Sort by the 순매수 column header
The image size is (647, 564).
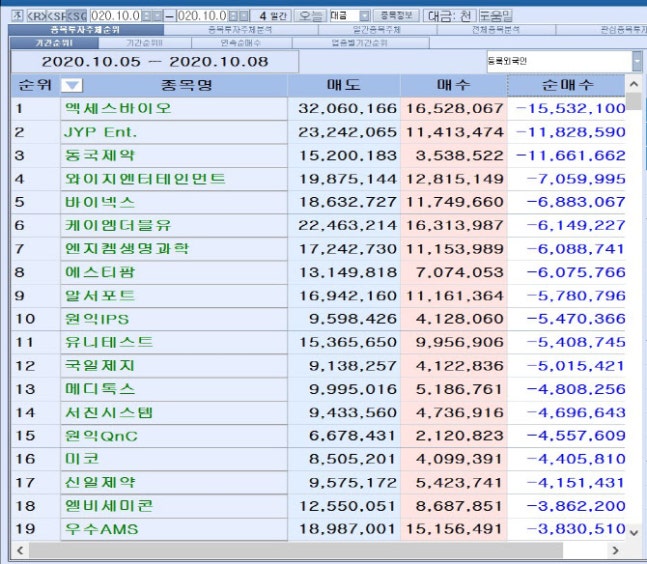[567, 85]
